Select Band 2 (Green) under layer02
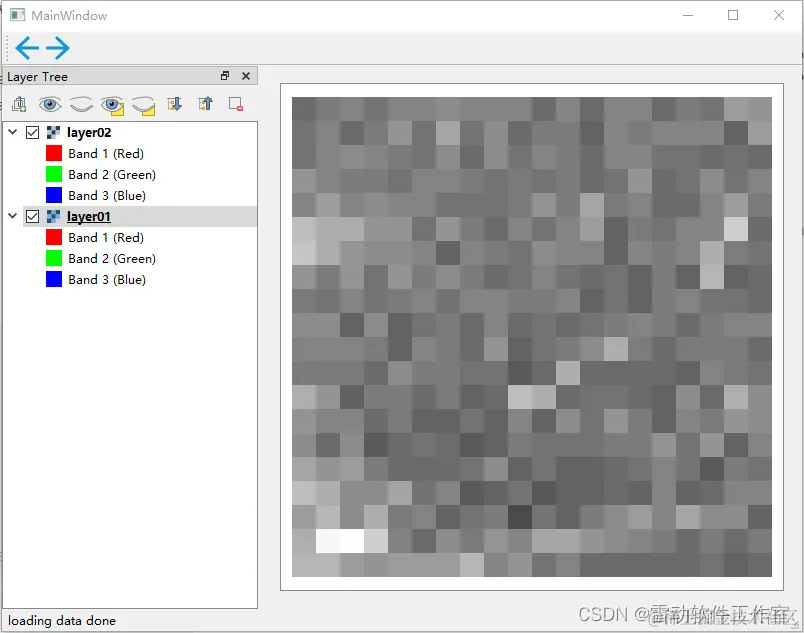This screenshot has height=633, width=804. 112,175
